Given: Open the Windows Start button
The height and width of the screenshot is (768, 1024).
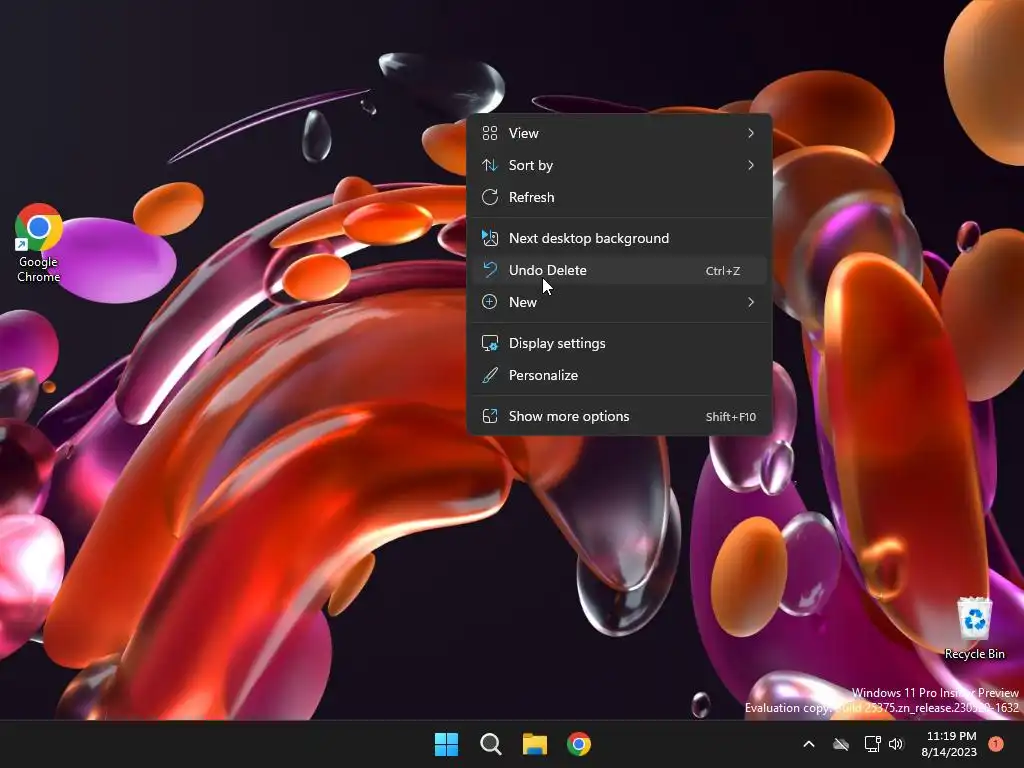Looking at the screenshot, I should tap(447, 744).
